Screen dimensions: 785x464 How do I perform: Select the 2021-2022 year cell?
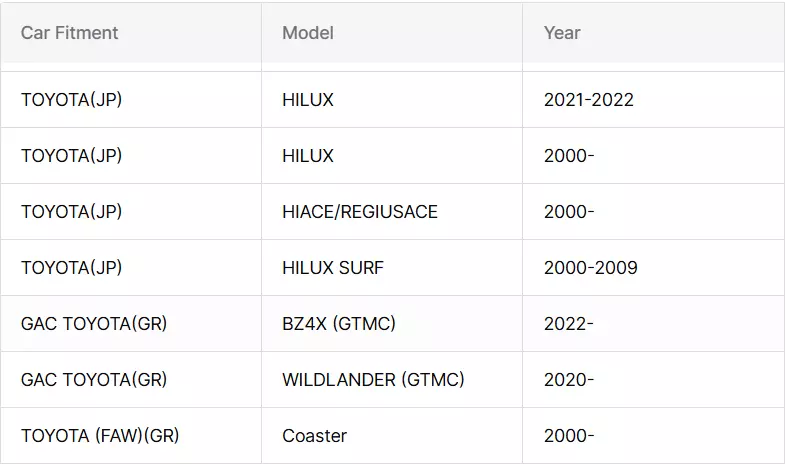coord(589,100)
